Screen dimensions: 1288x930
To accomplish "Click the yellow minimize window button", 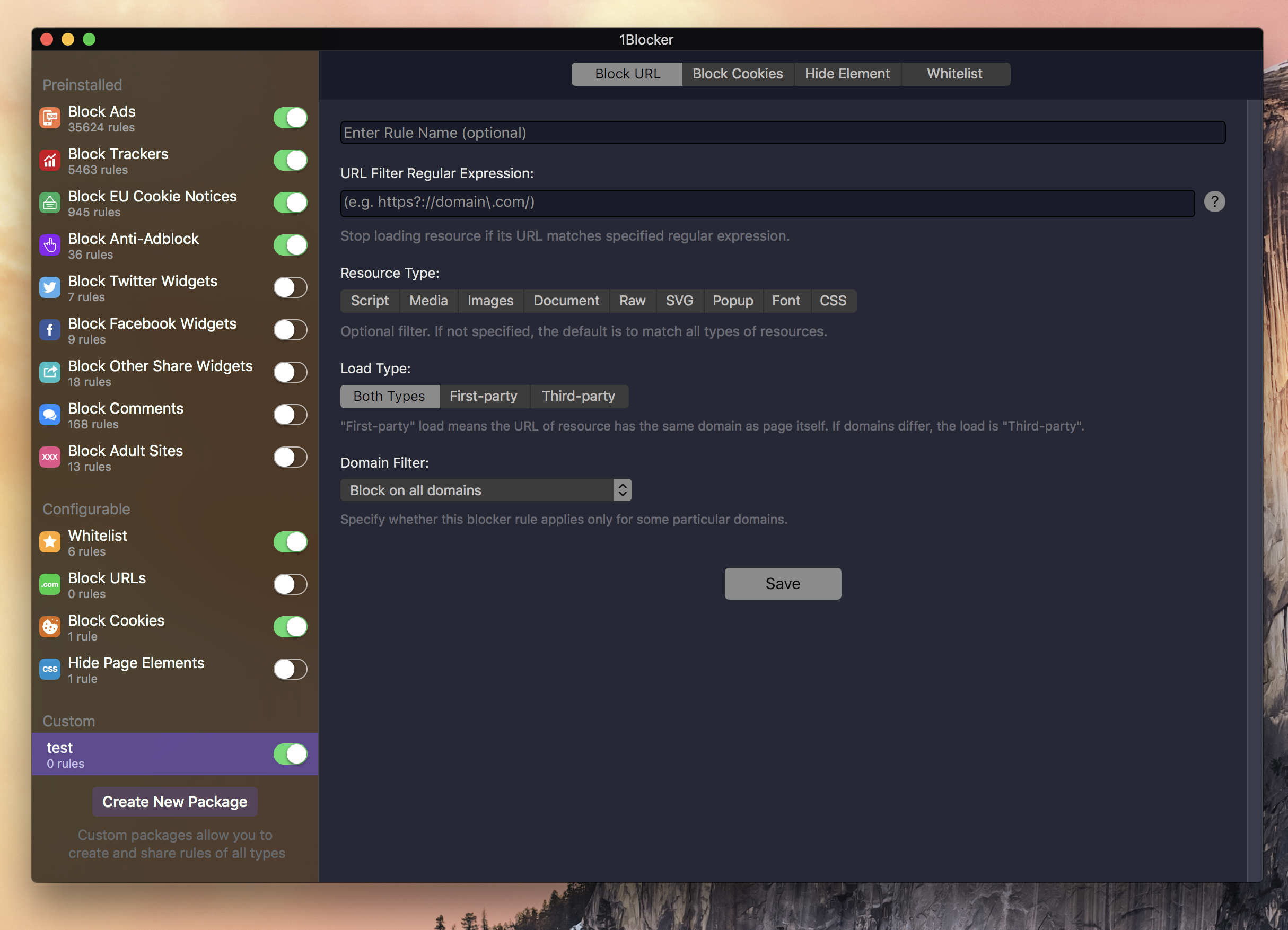I will click(x=67, y=39).
